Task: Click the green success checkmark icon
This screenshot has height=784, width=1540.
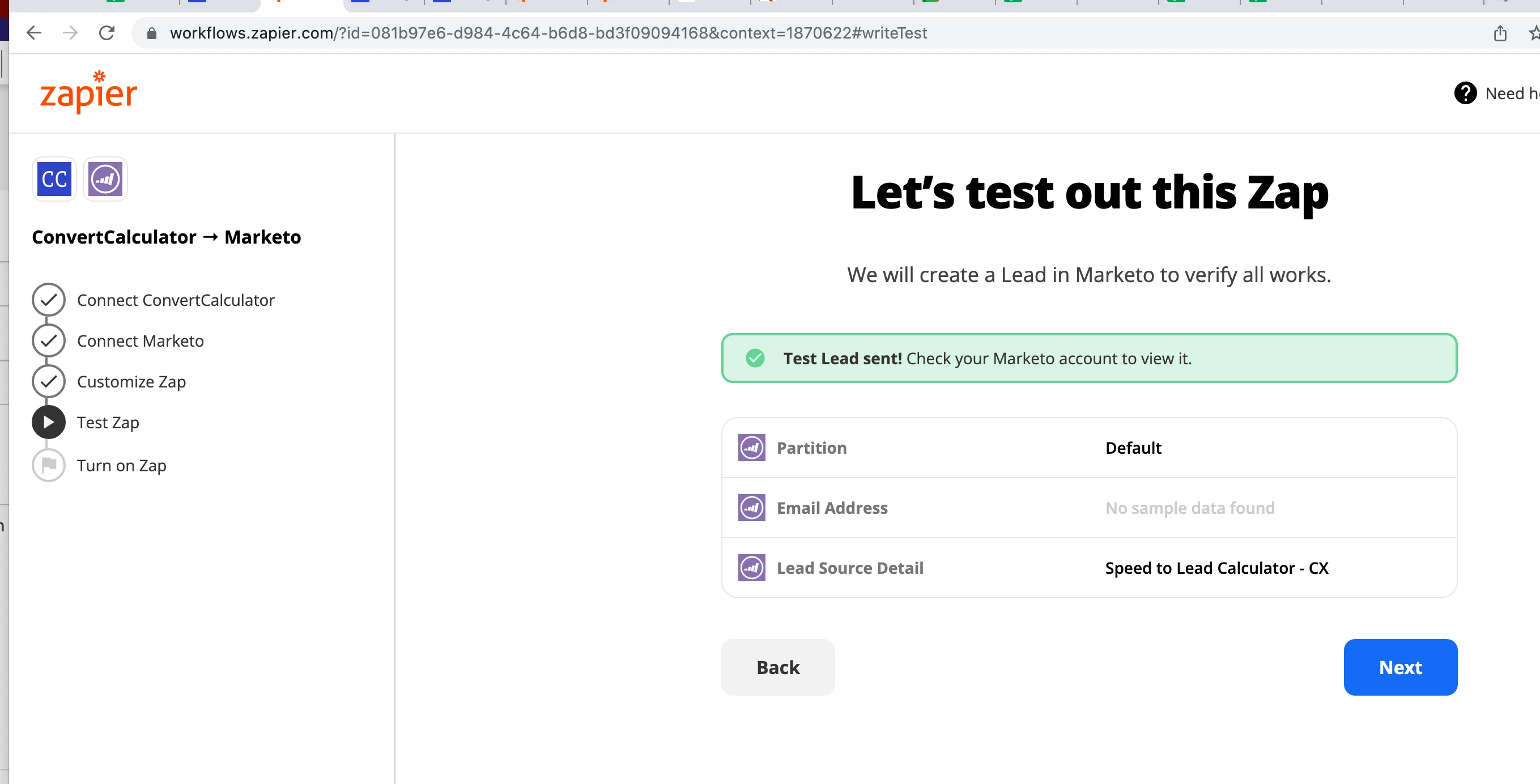Action: coord(755,358)
